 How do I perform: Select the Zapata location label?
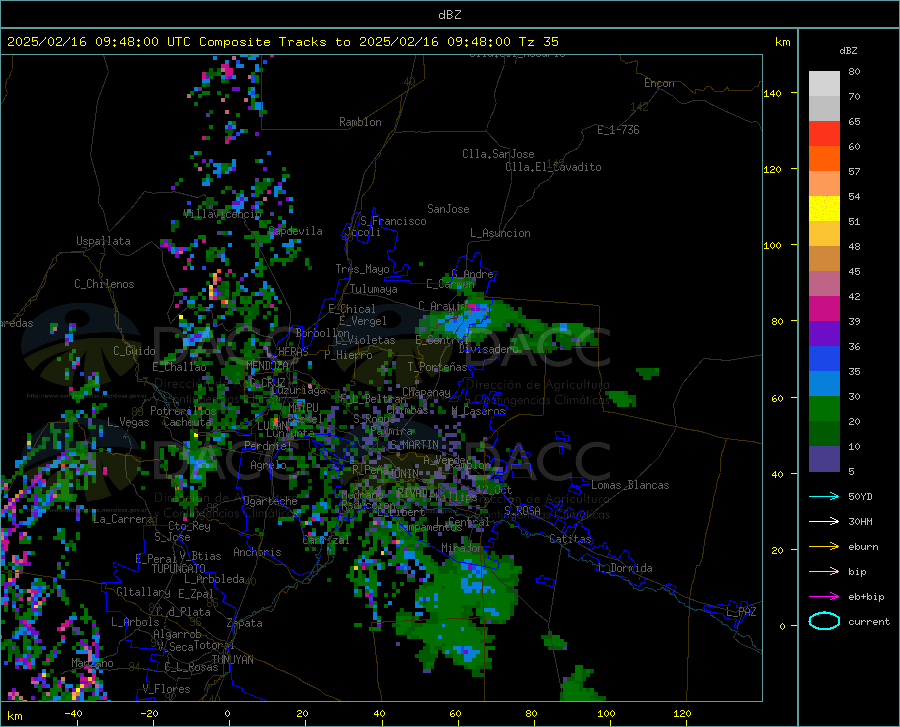click(x=245, y=623)
